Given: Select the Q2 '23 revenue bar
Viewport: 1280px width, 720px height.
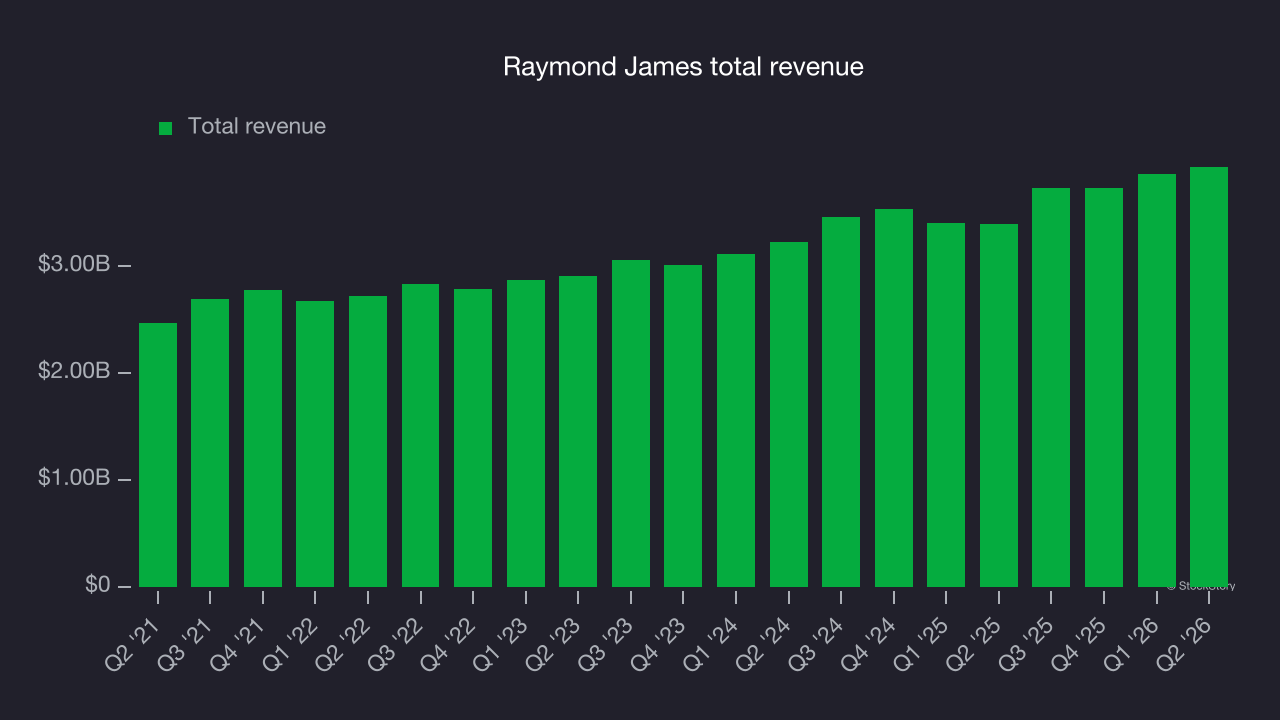Looking at the screenshot, I should tap(578, 431).
